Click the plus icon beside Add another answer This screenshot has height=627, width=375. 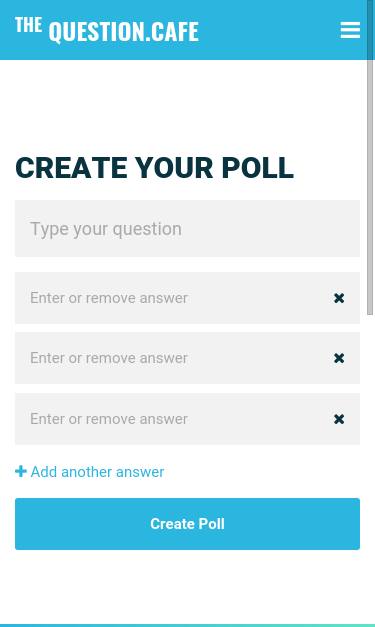[21, 471]
